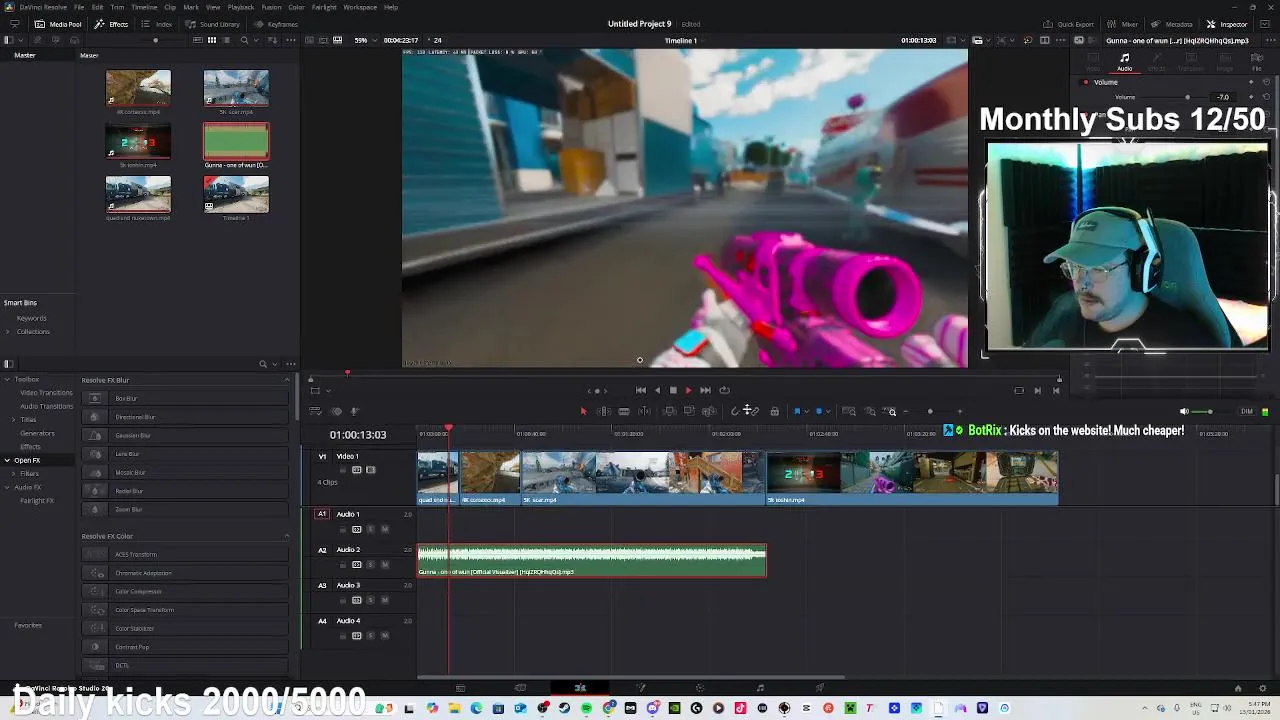This screenshot has height=720, width=1280.
Task: Solo the Audio 2 track
Action: pos(371,565)
